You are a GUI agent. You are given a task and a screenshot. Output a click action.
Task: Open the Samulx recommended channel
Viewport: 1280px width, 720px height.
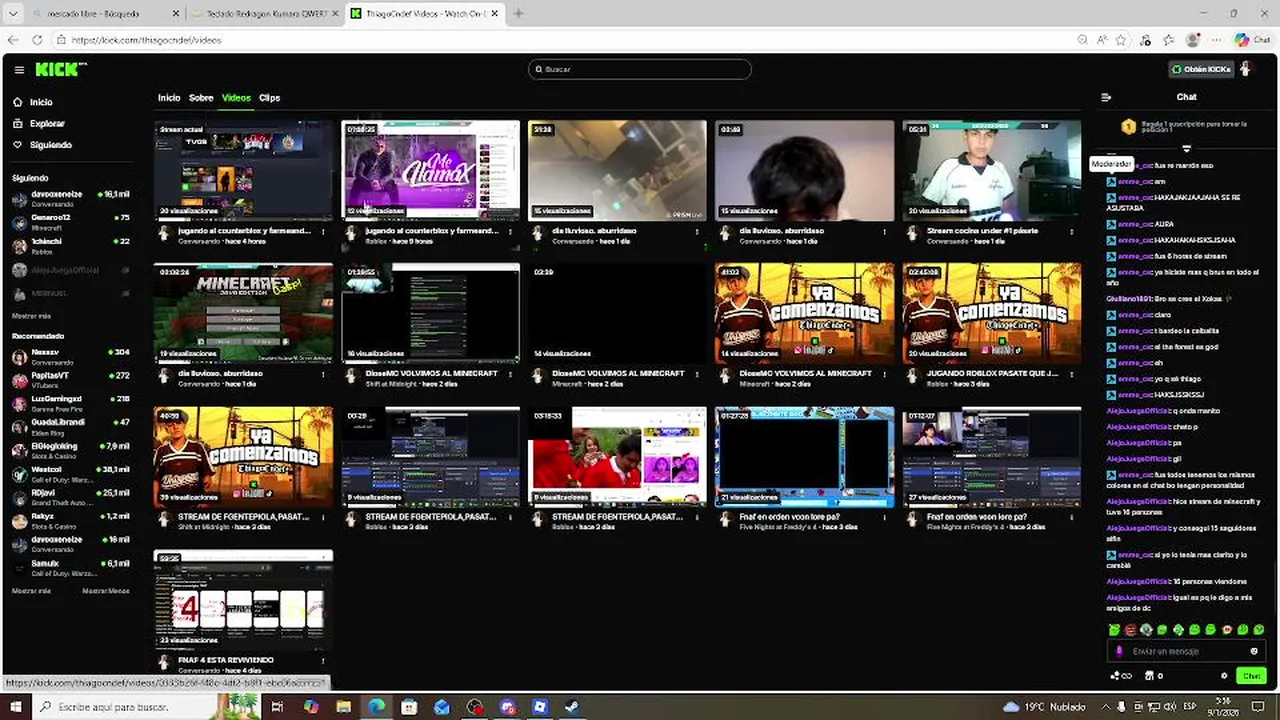70,567
